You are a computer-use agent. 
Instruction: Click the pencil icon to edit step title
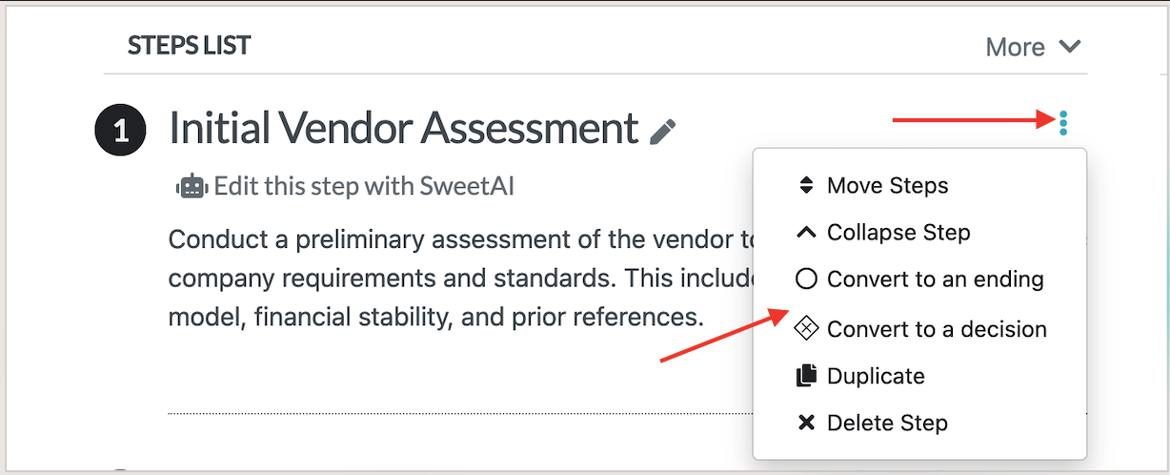tap(663, 131)
